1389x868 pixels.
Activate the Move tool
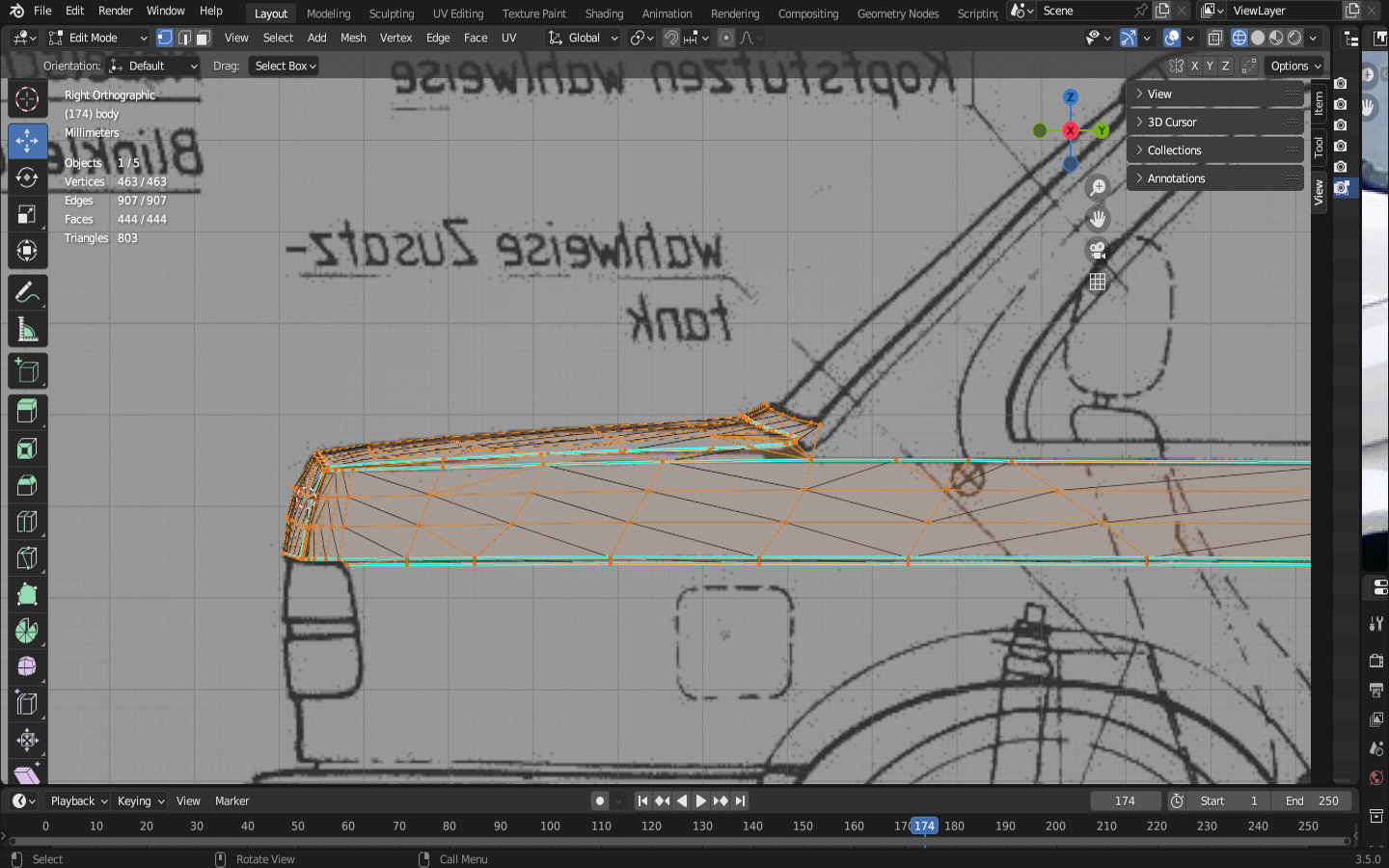tap(27, 141)
